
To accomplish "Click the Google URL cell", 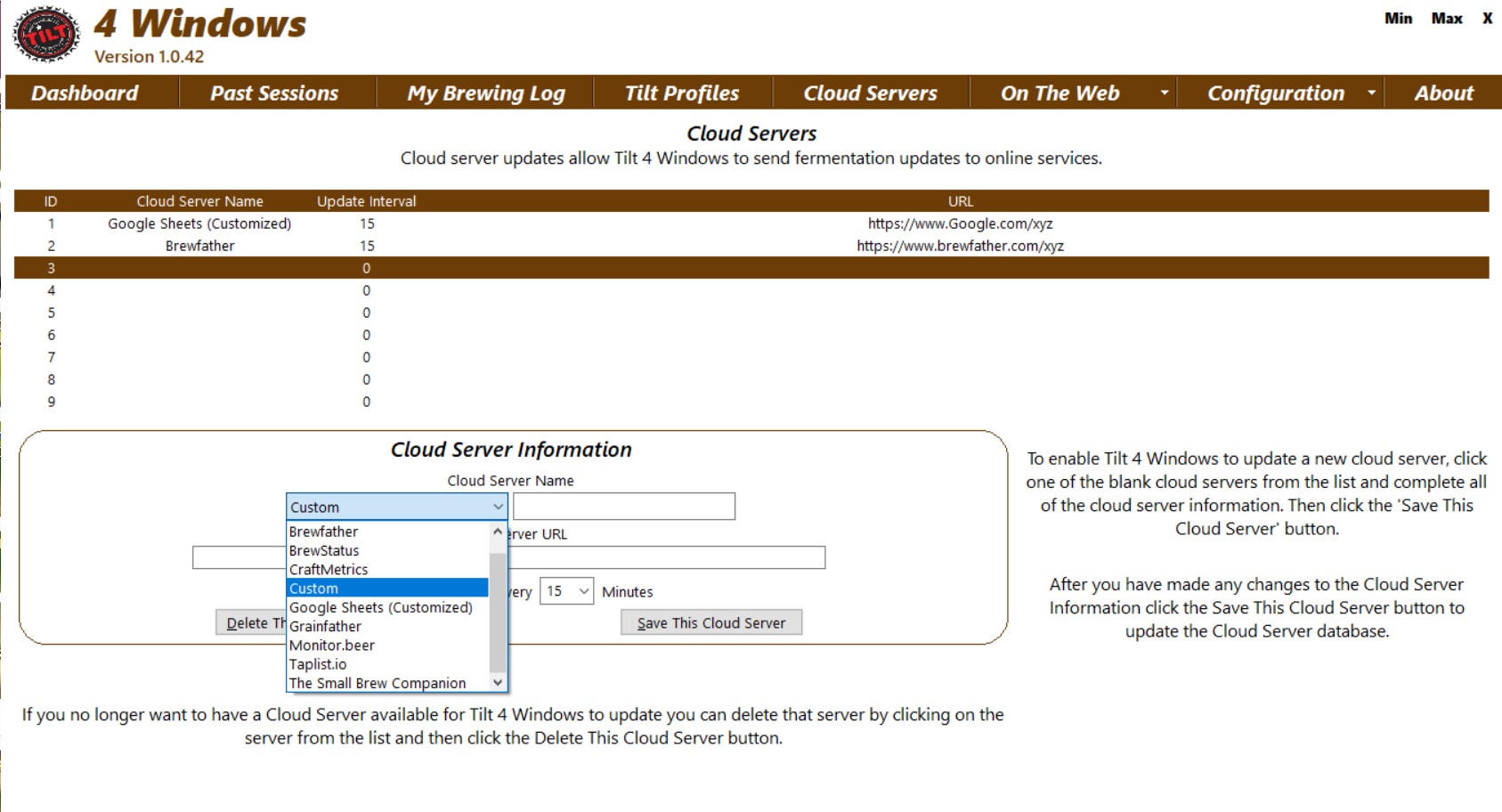I will point(960,223).
